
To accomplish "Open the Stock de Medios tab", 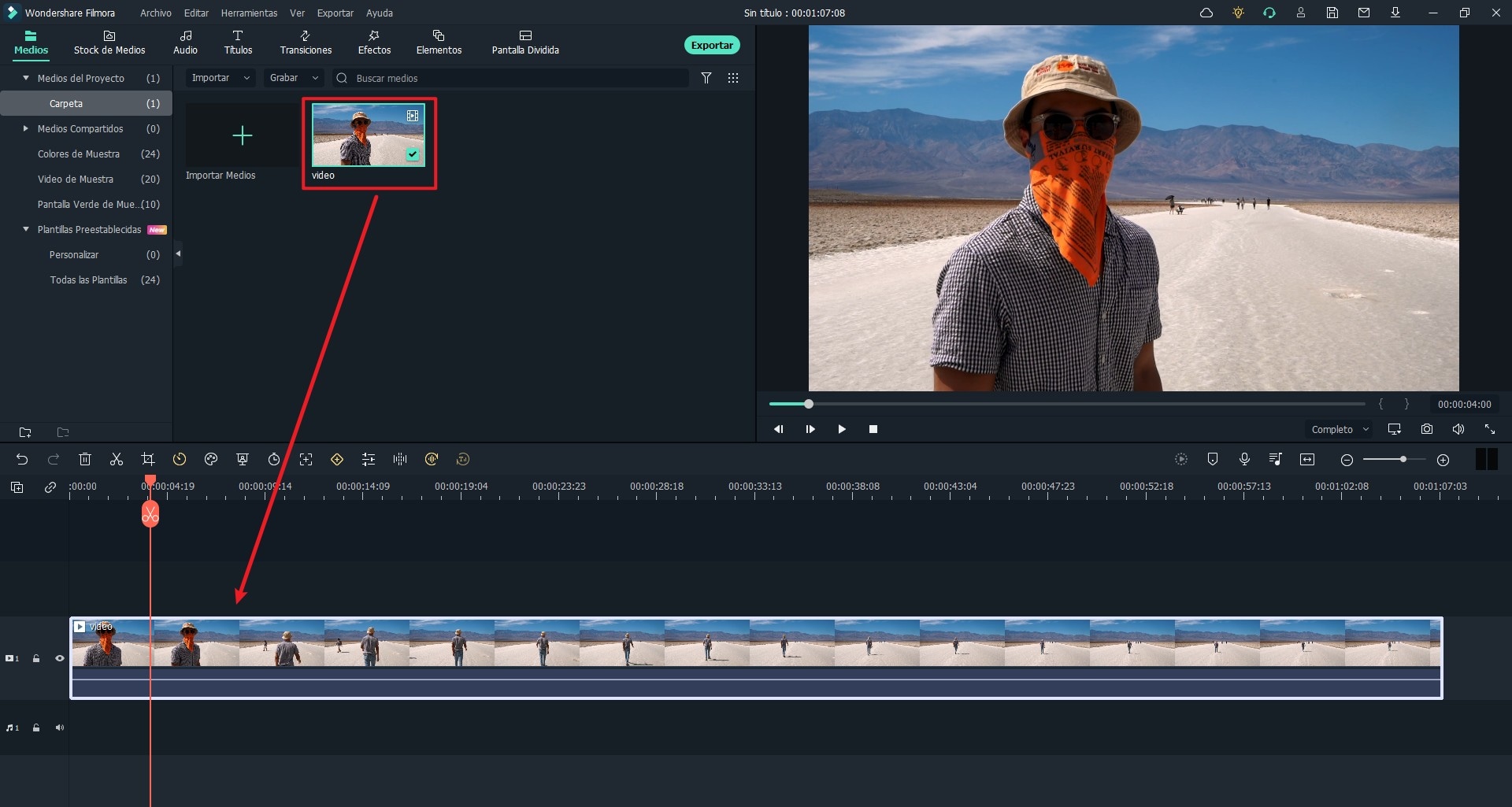I will 109,43.
